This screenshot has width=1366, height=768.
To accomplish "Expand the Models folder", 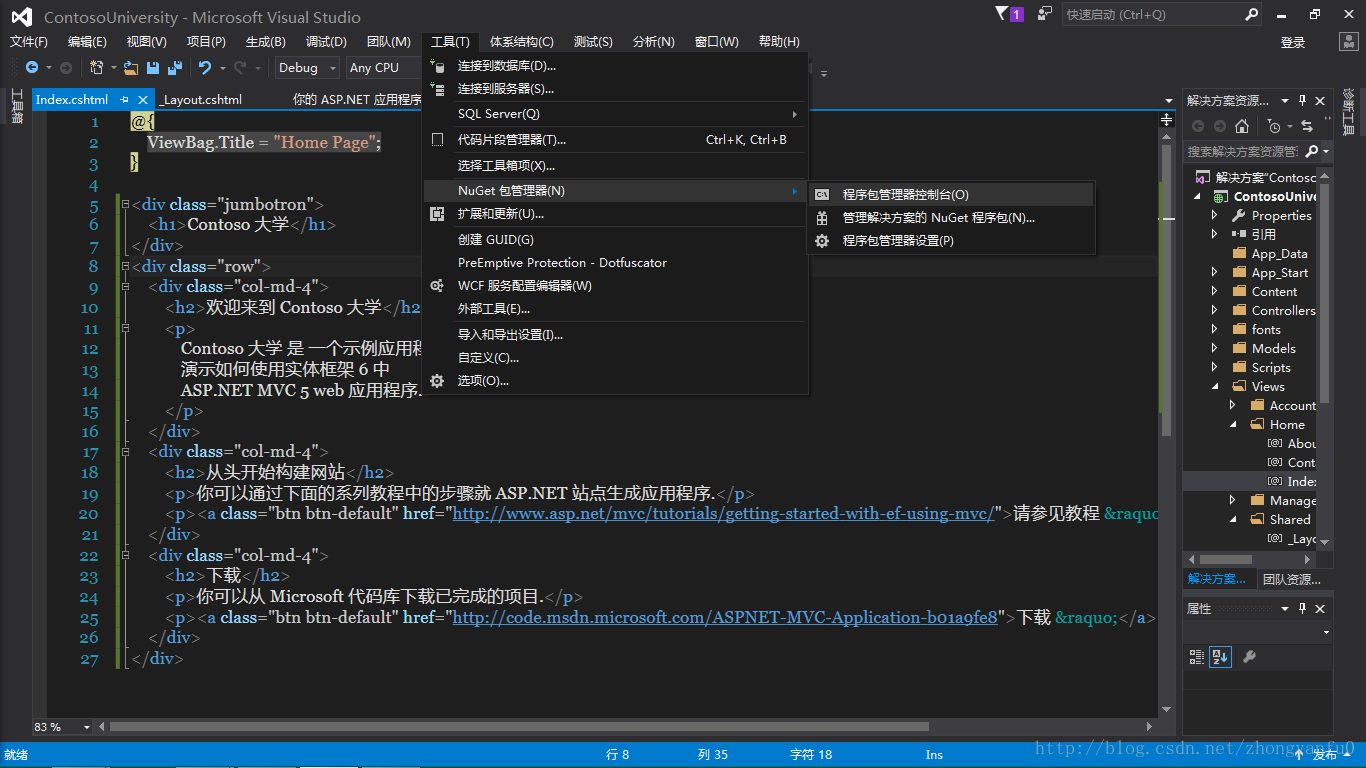I will click(1214, 349).
